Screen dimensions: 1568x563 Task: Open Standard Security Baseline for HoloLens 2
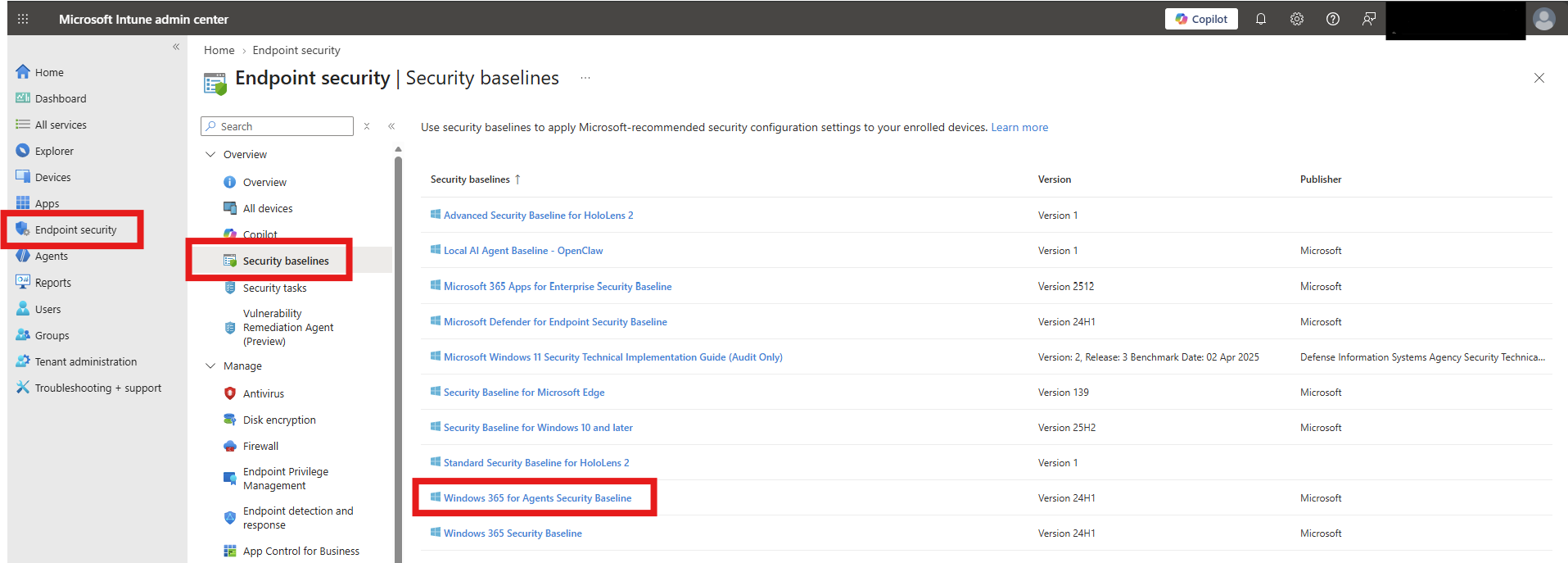tap(536, 463)
